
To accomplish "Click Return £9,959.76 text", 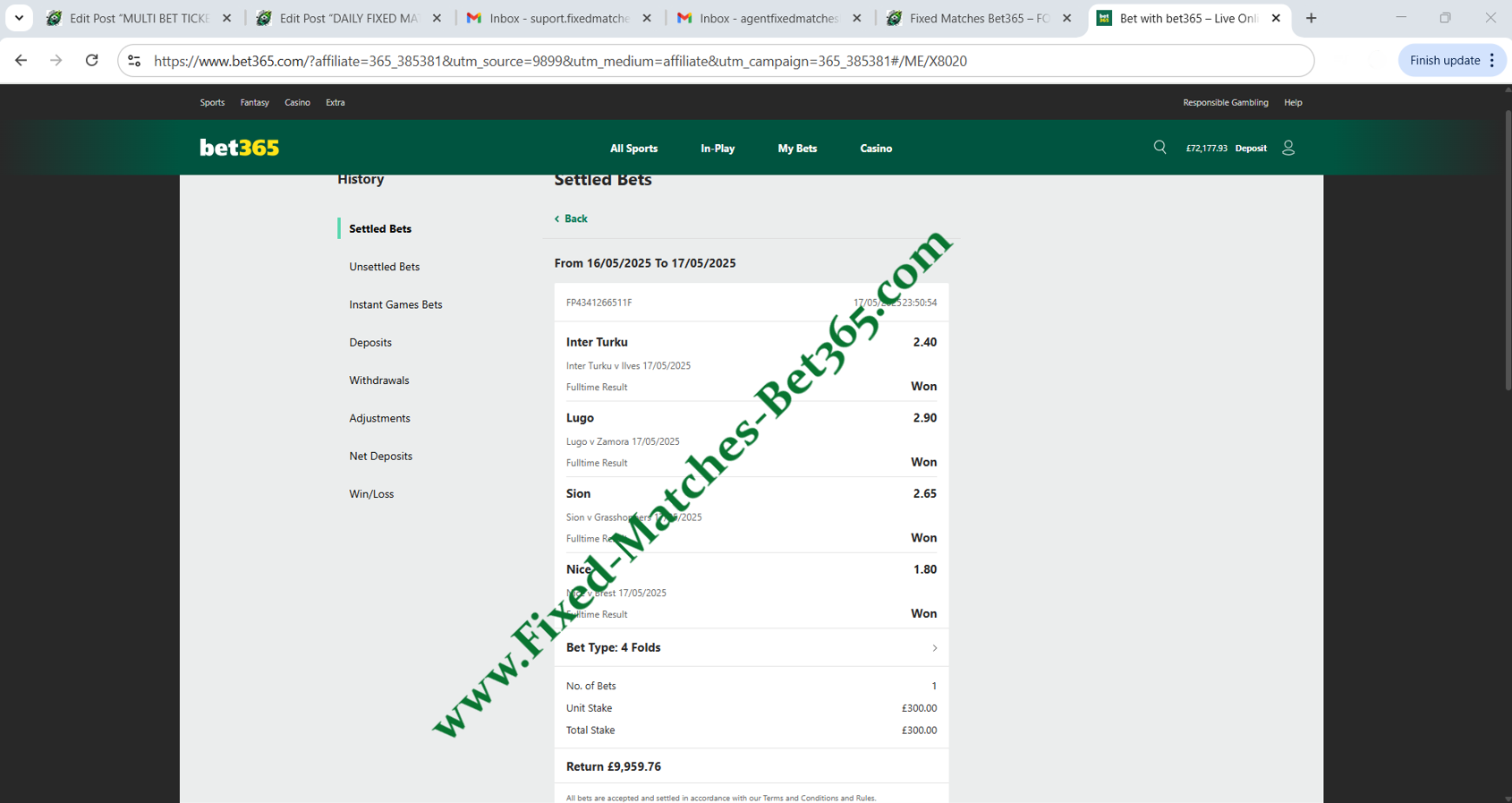I will pyautogui.click(x=614, y=766).
